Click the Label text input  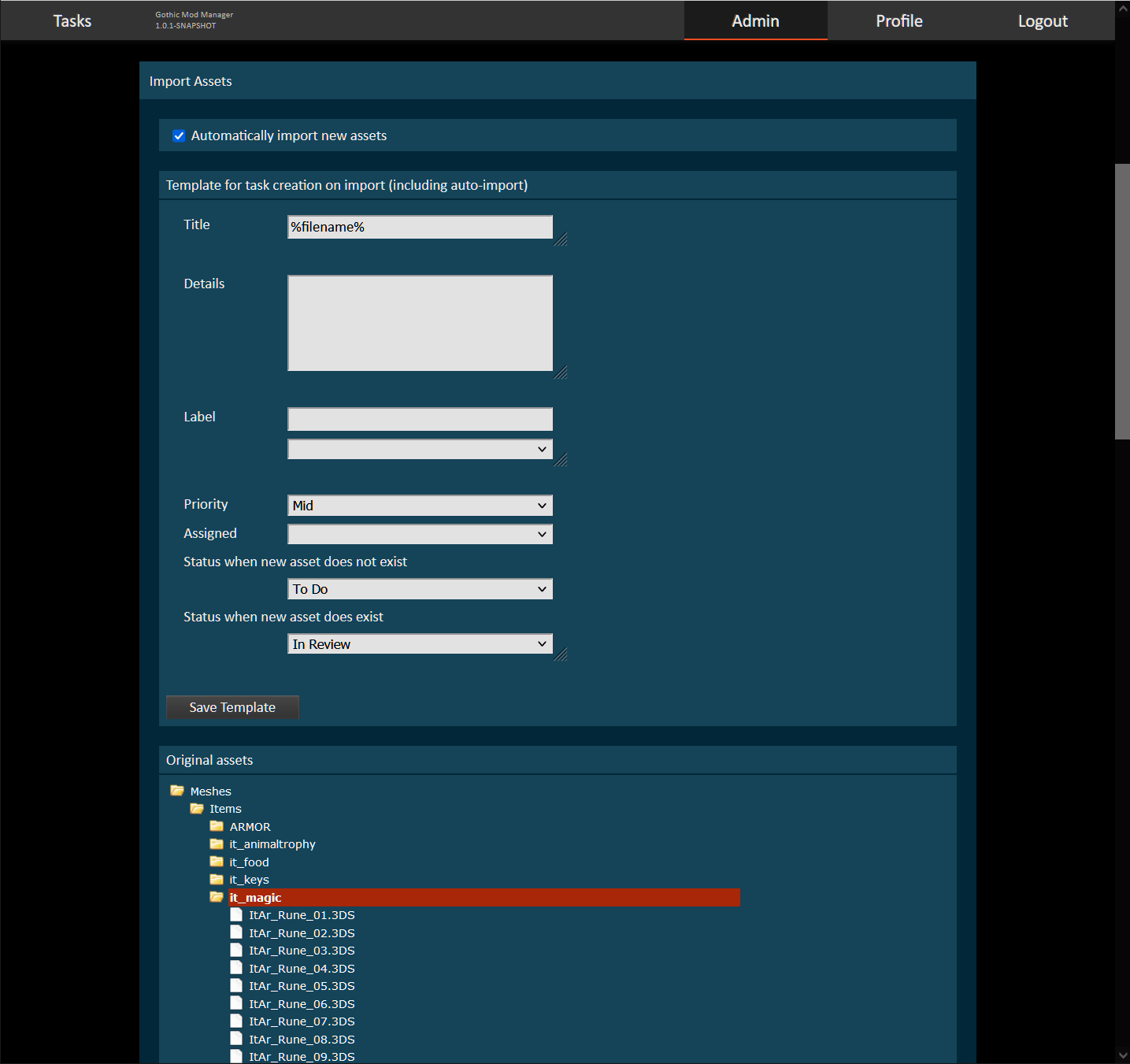pos(420,419)
